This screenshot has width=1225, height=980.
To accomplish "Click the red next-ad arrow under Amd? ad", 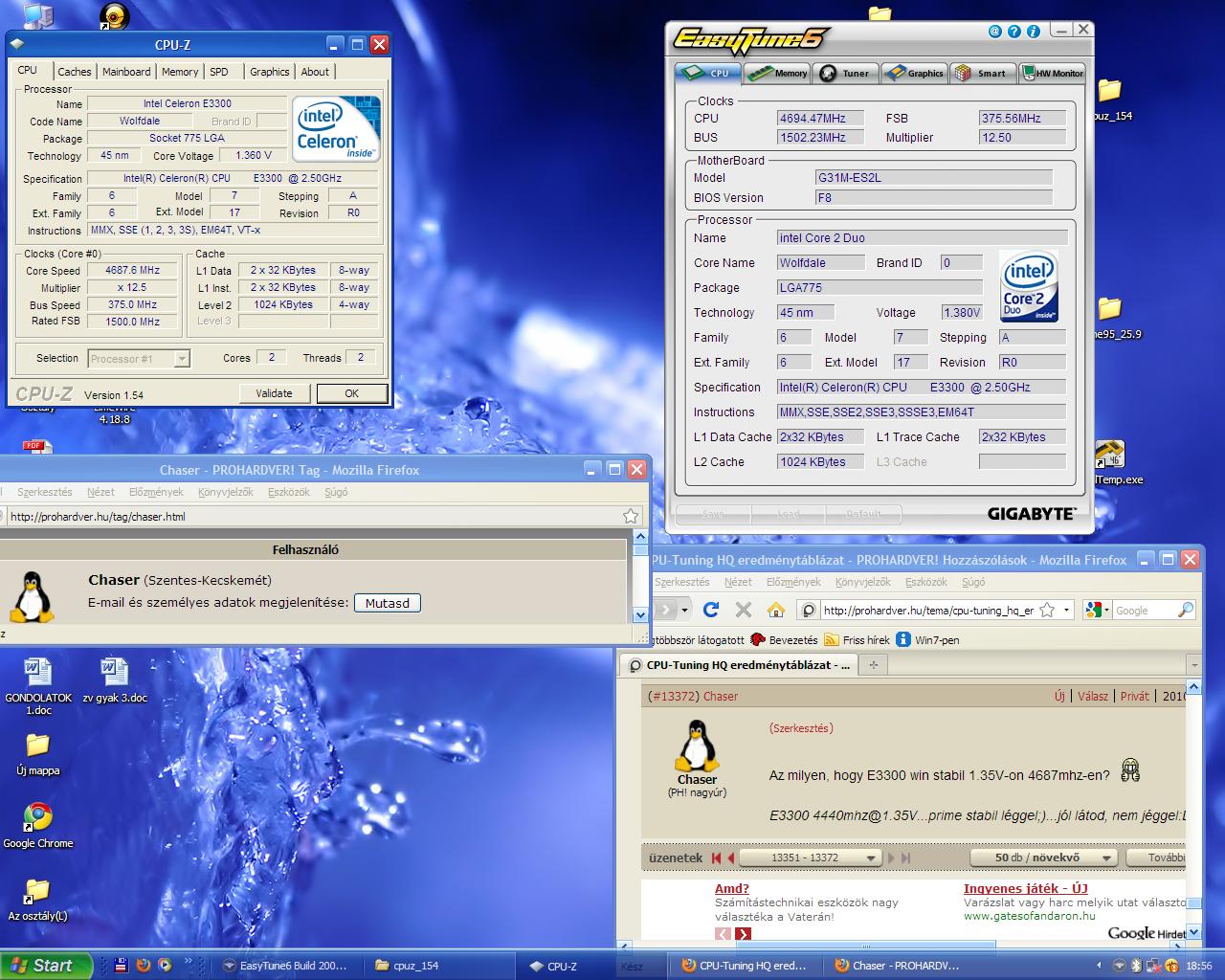I will (744, 934).
